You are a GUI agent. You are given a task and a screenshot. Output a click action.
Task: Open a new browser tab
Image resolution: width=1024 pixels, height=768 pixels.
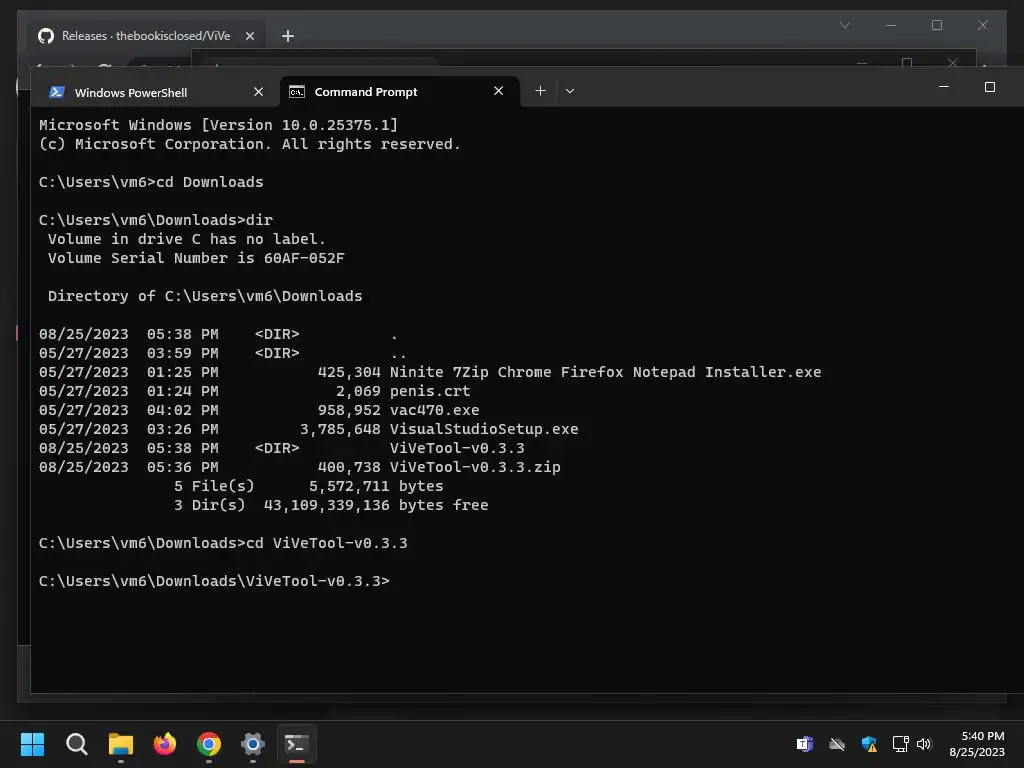click(x=287, y=36)
